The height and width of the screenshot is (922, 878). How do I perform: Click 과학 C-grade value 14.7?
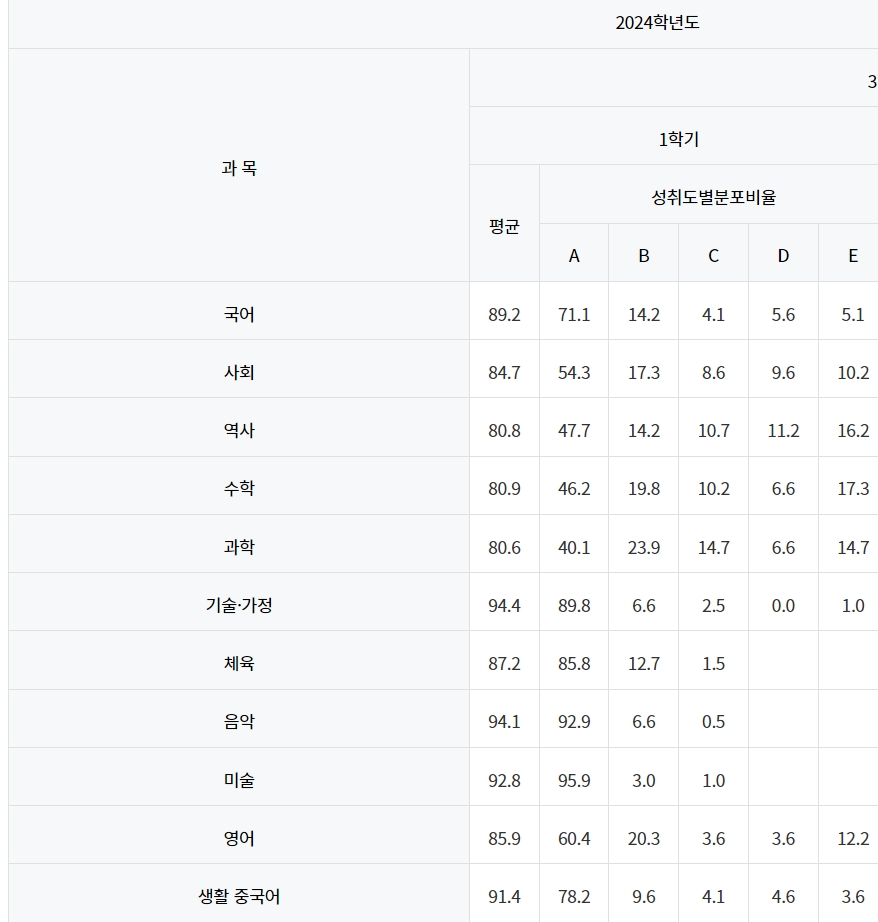click(x=713, y=547)
